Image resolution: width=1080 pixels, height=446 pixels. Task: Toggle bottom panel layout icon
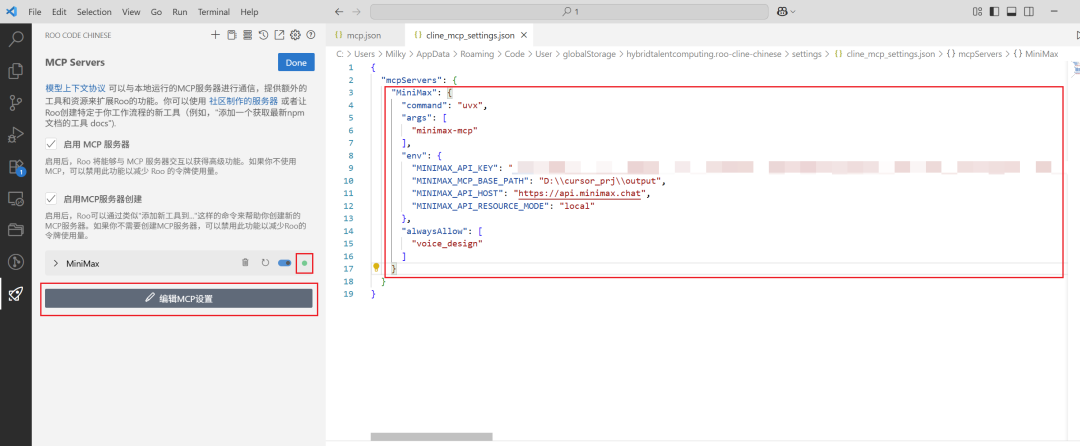1012,12
